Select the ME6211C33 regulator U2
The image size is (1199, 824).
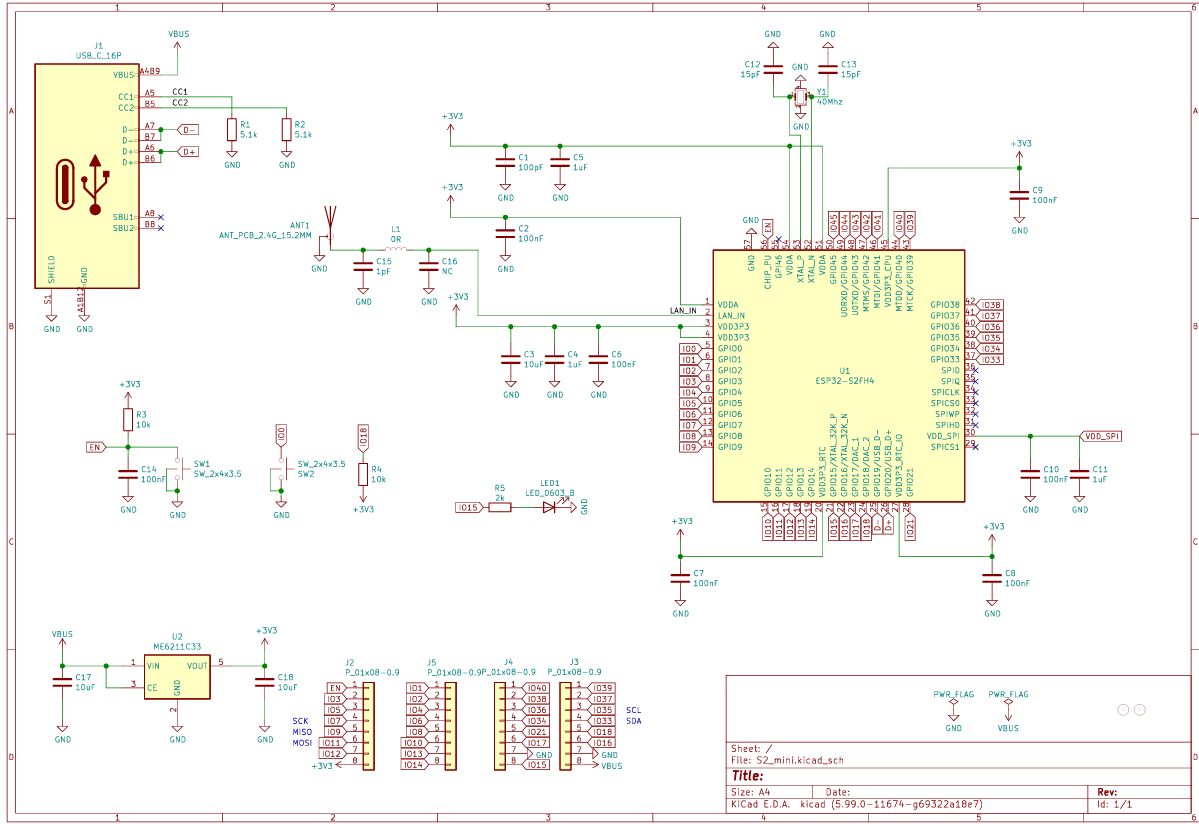(177, 677)
